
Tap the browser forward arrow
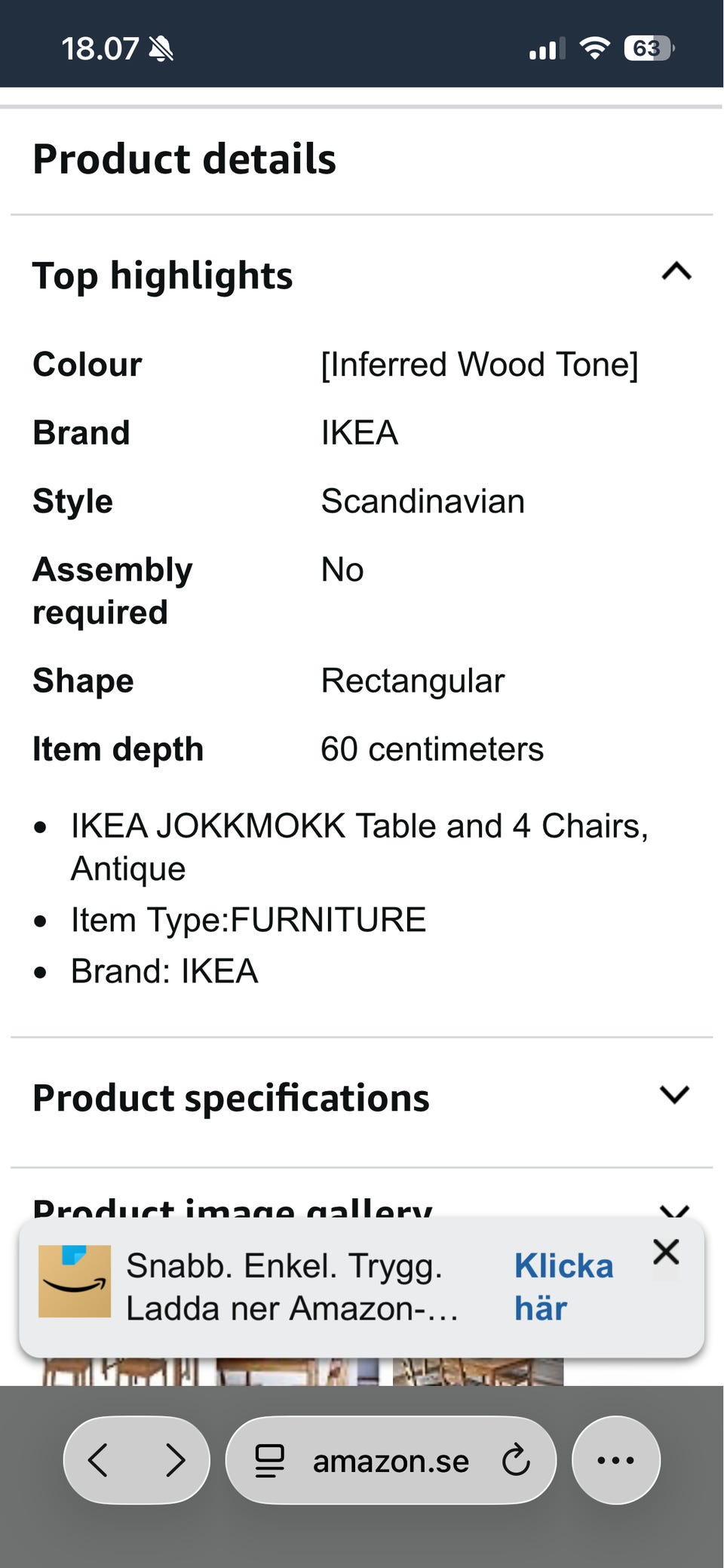175,1460
